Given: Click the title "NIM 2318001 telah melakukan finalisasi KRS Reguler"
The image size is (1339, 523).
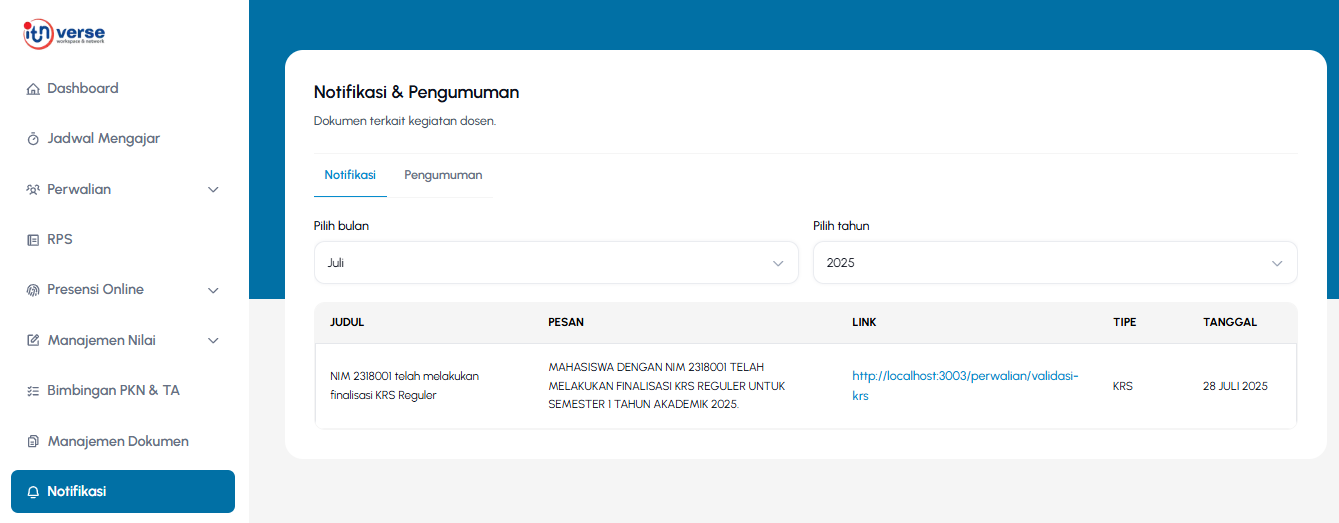Looking at the screenshot, I should [405, 386].
